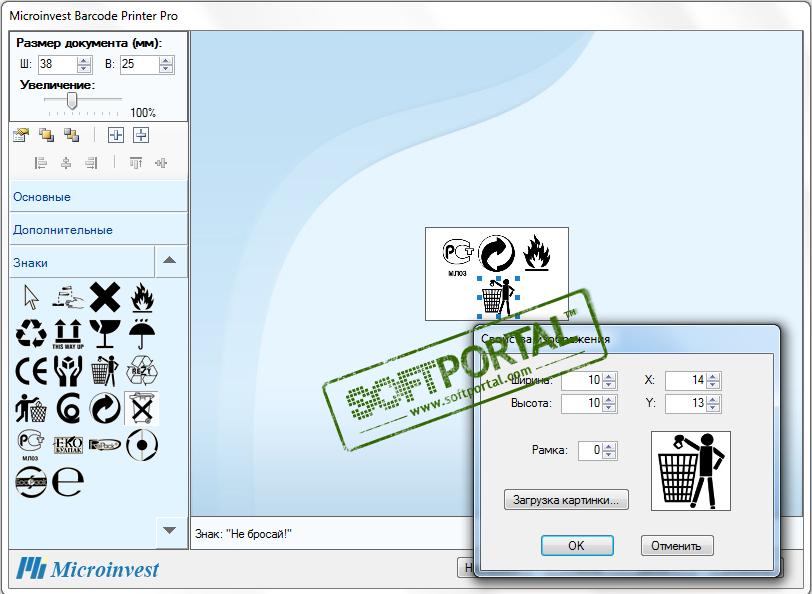Show more signs with the down arrow button
Viewport: 812px width, 594px height.
(x=170, y=531)
